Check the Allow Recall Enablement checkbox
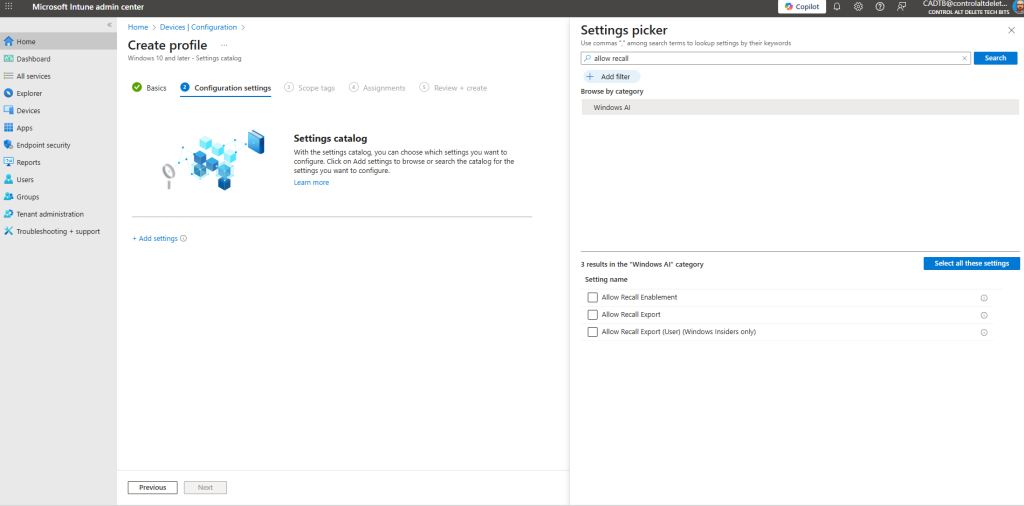 click(x=593, y=298)
